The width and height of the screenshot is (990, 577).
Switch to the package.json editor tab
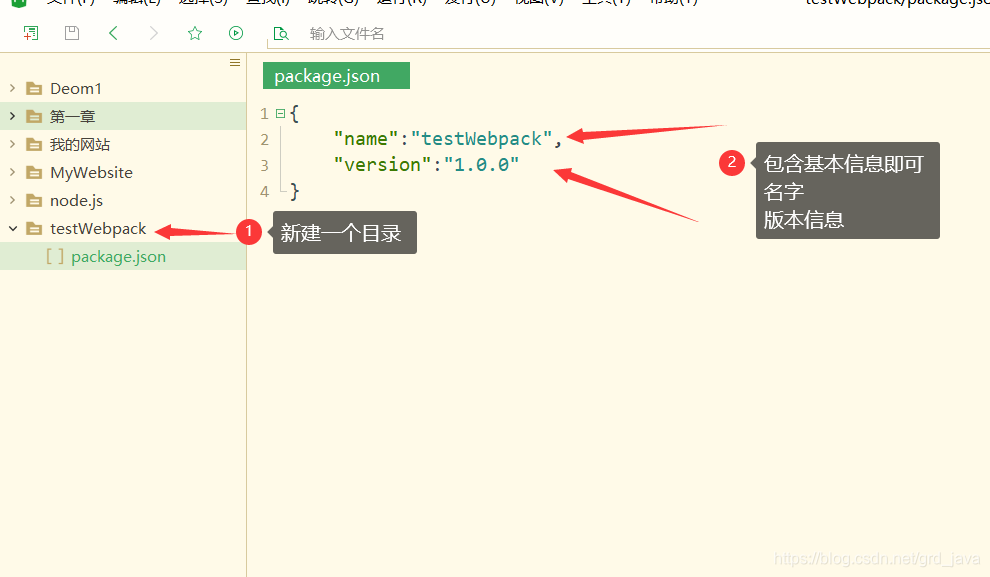[x=336, y=76]
